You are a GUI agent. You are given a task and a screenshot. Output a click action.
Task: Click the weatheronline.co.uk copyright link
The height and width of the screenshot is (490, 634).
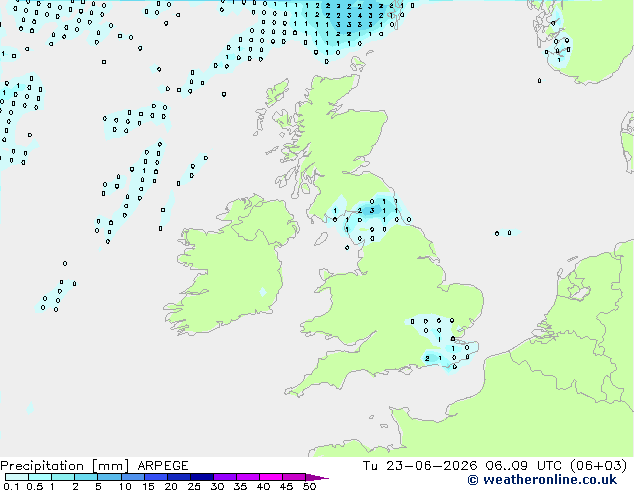[542, 480]
